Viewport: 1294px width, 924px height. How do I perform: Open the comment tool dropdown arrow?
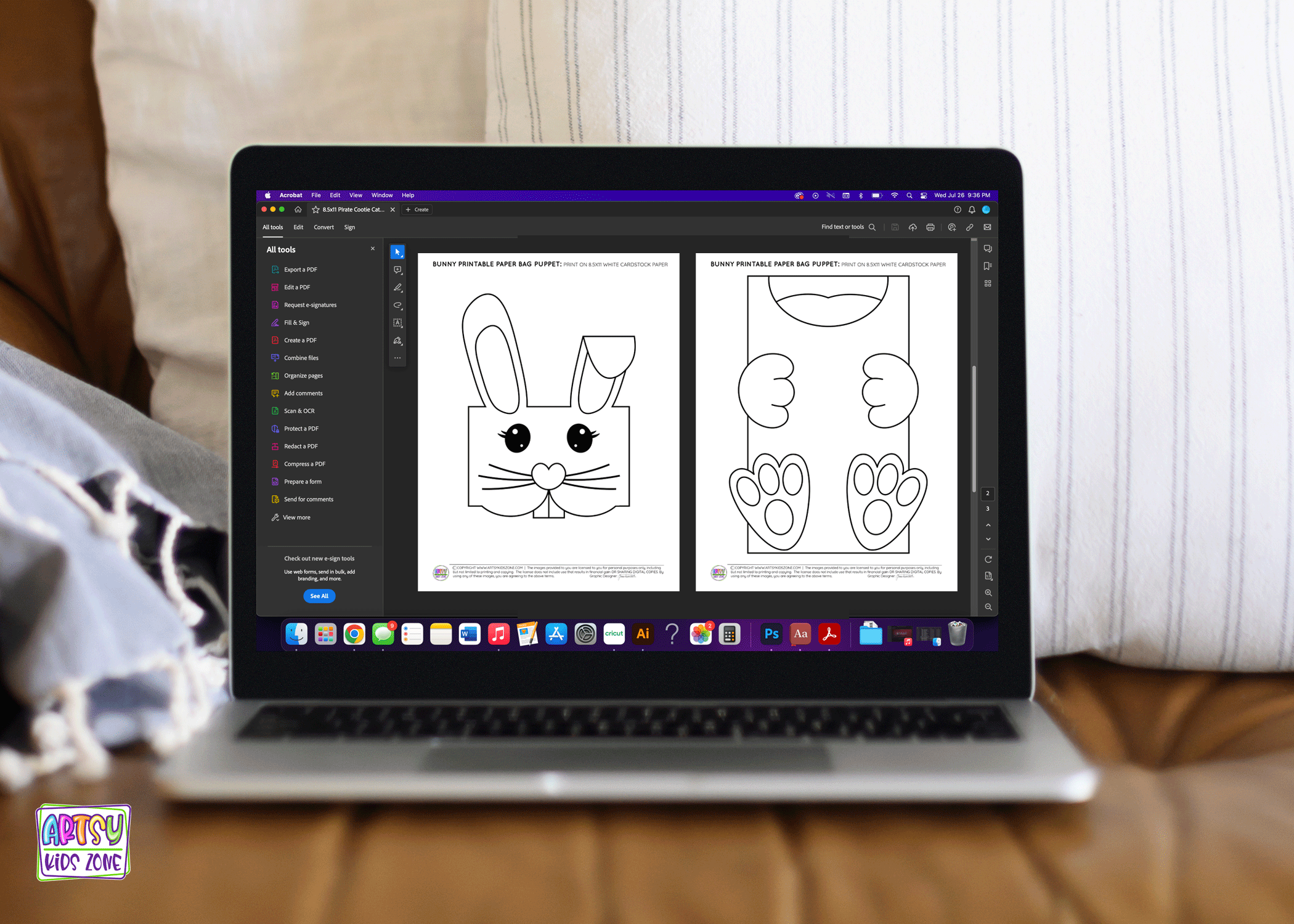pyautogui.click(x=402, y=274)
